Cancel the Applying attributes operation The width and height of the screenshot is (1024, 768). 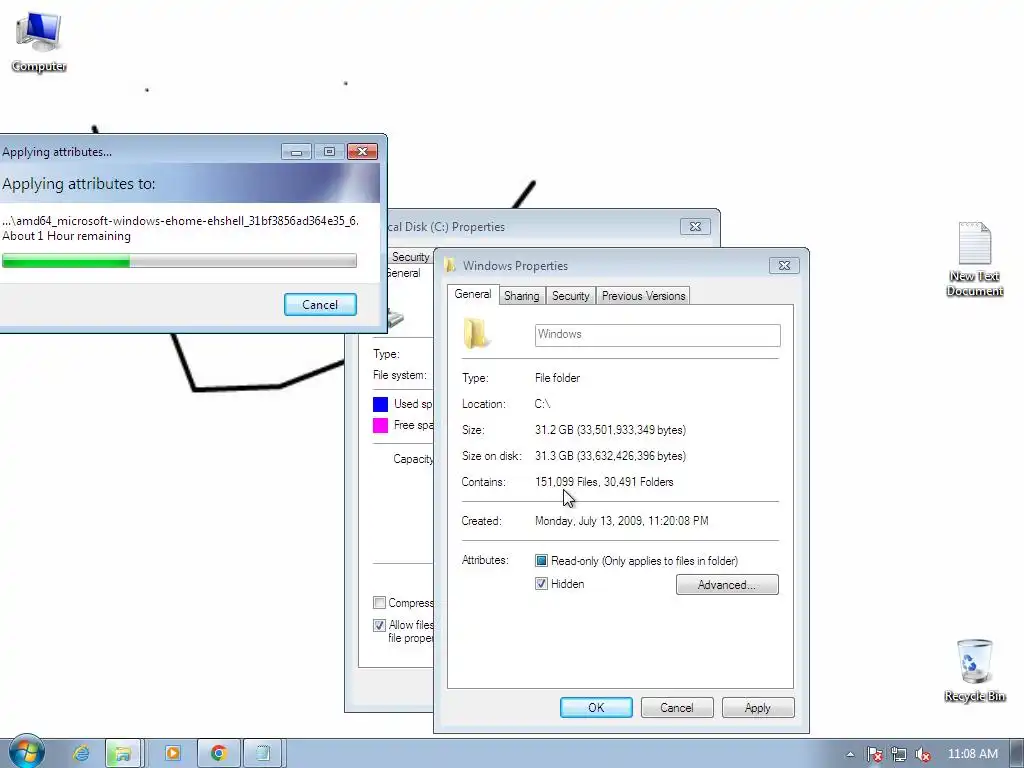click(320, 304)
